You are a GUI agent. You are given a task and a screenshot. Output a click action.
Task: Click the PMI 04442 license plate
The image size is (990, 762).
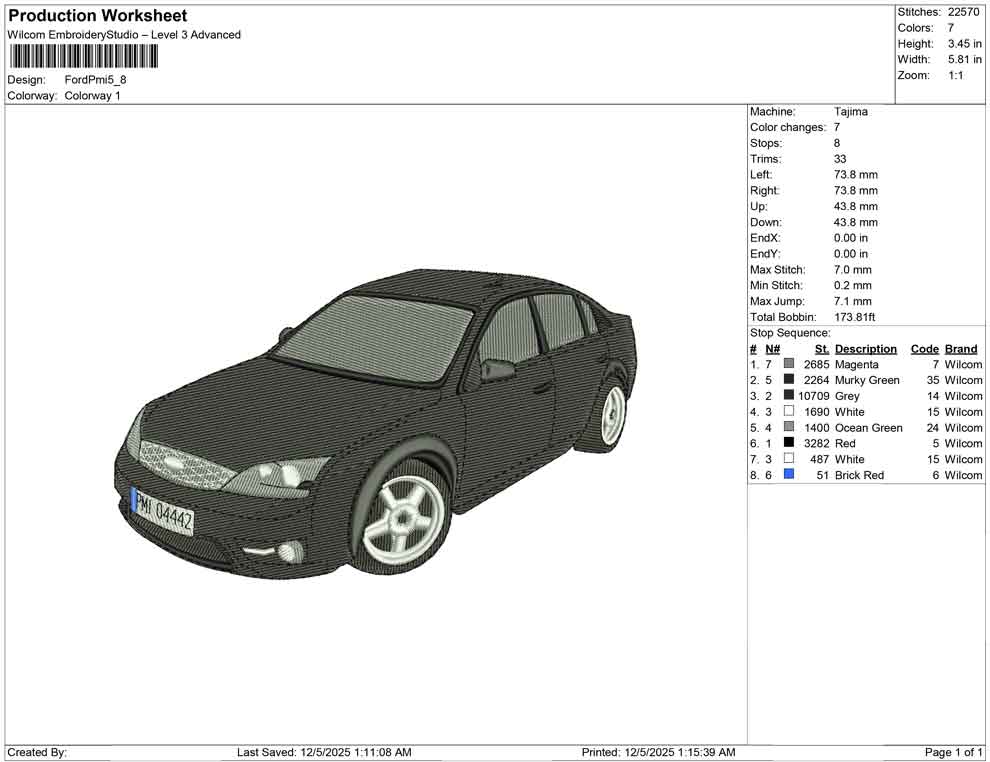[164, 512]
